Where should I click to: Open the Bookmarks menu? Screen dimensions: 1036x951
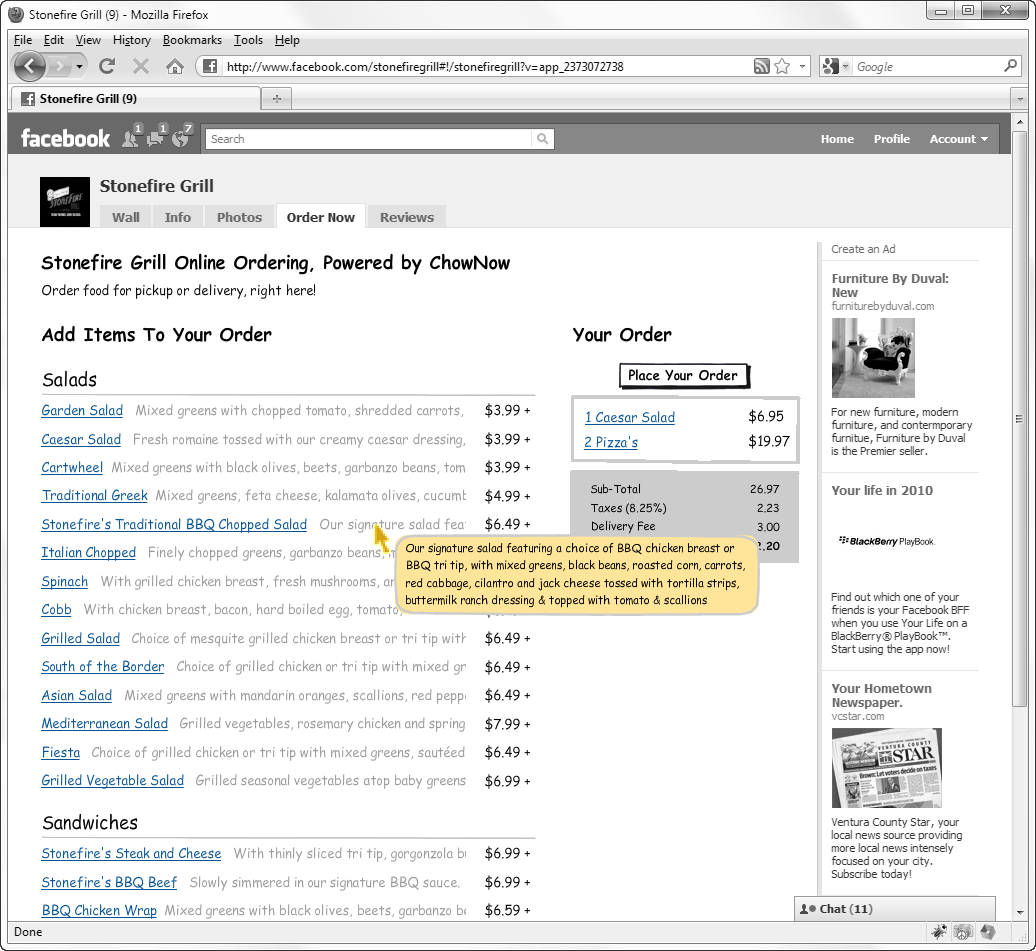point(192,40)
